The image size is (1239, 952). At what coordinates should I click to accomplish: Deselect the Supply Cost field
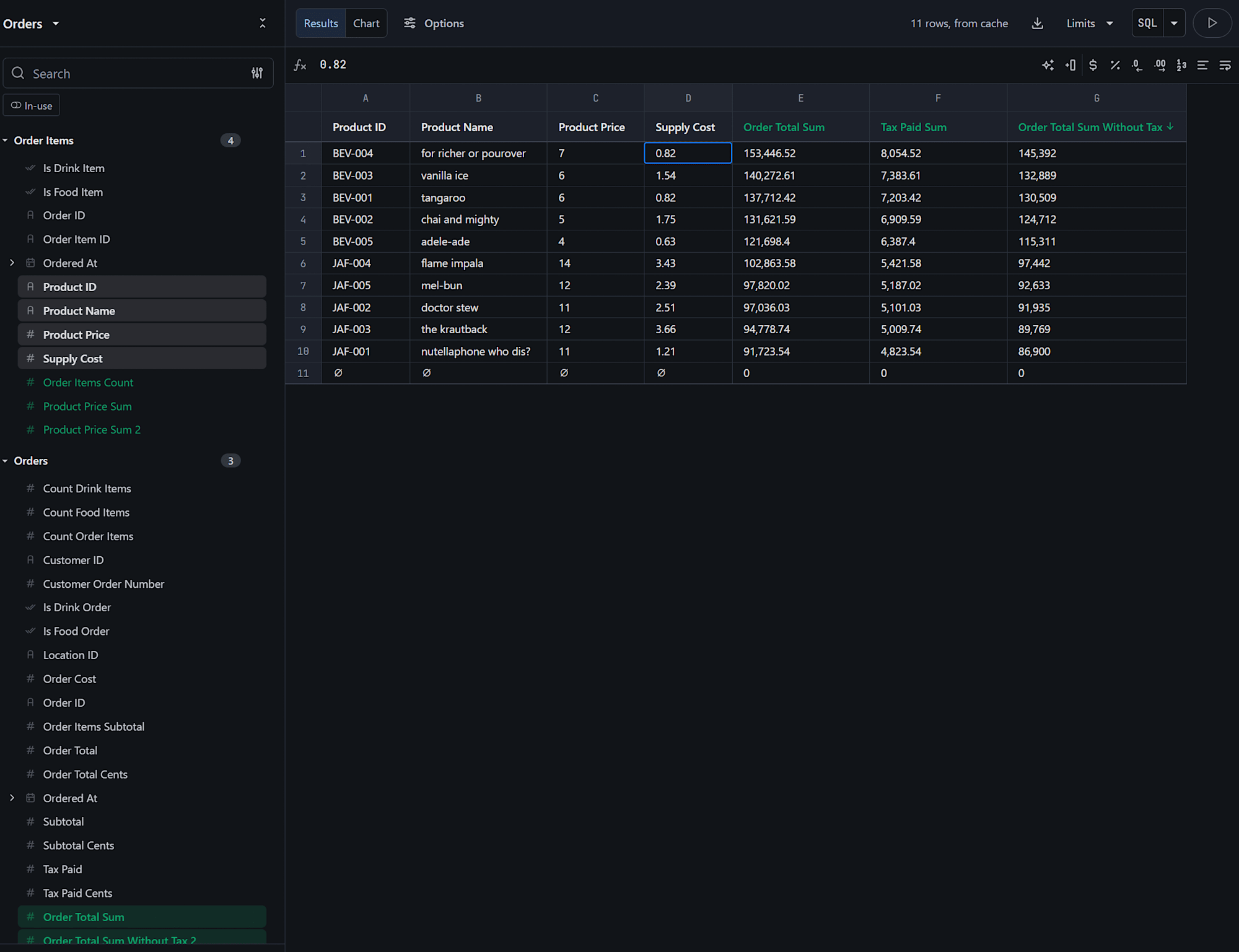click(142, 358)
